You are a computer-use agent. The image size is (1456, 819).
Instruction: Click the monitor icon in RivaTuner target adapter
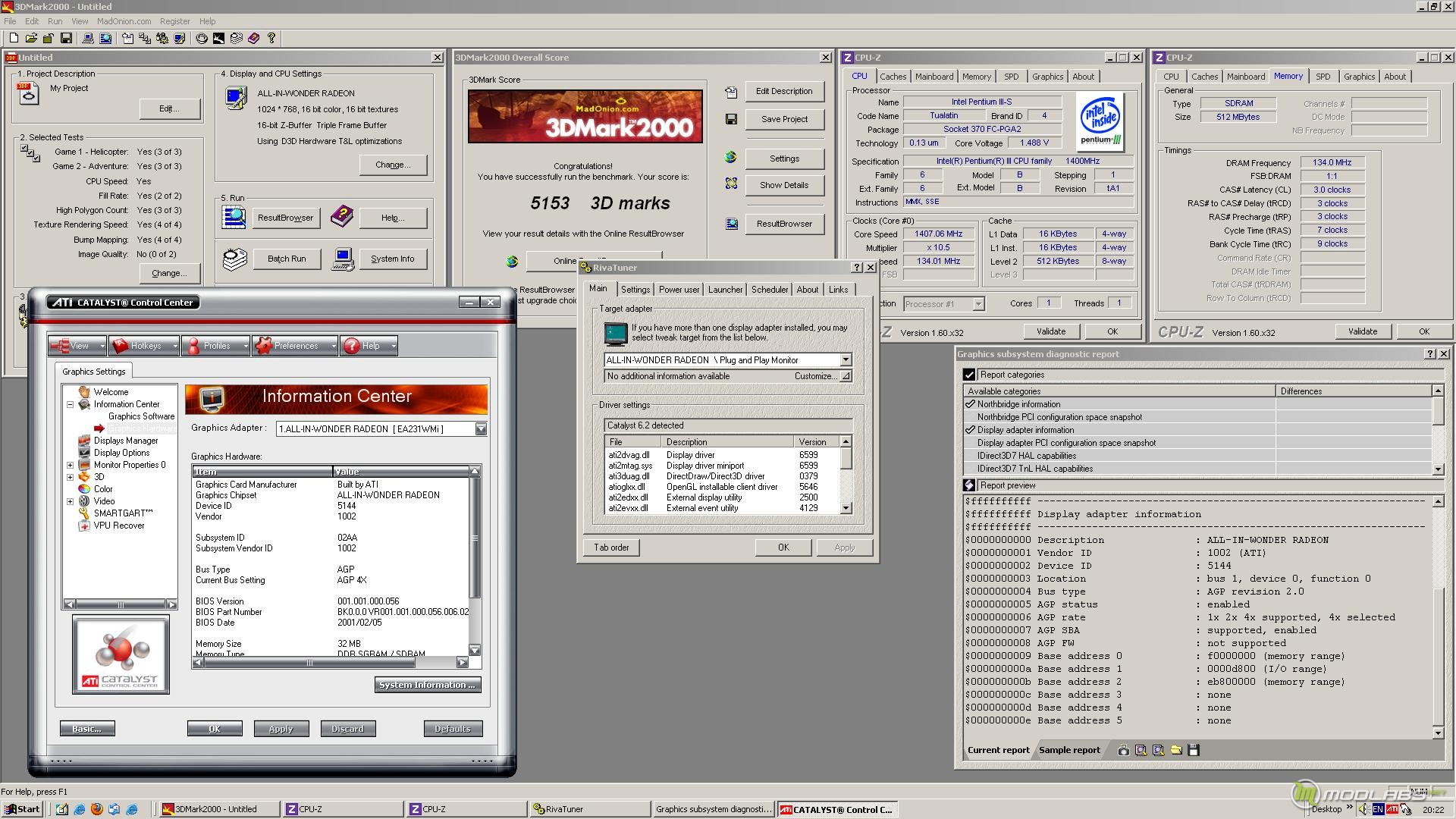point(615,333)
